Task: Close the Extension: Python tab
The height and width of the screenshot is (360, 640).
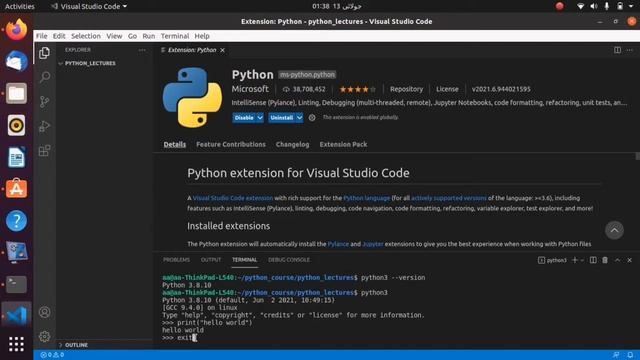Action: click(x=222, y=50)
